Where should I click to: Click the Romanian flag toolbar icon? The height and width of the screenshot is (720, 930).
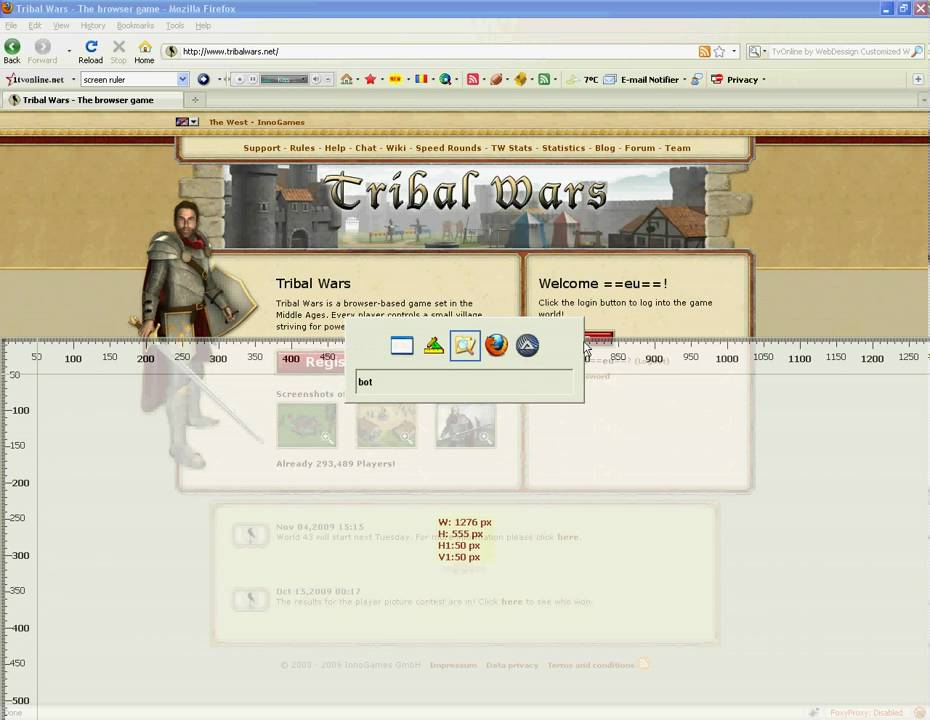(x=421, y=79)
